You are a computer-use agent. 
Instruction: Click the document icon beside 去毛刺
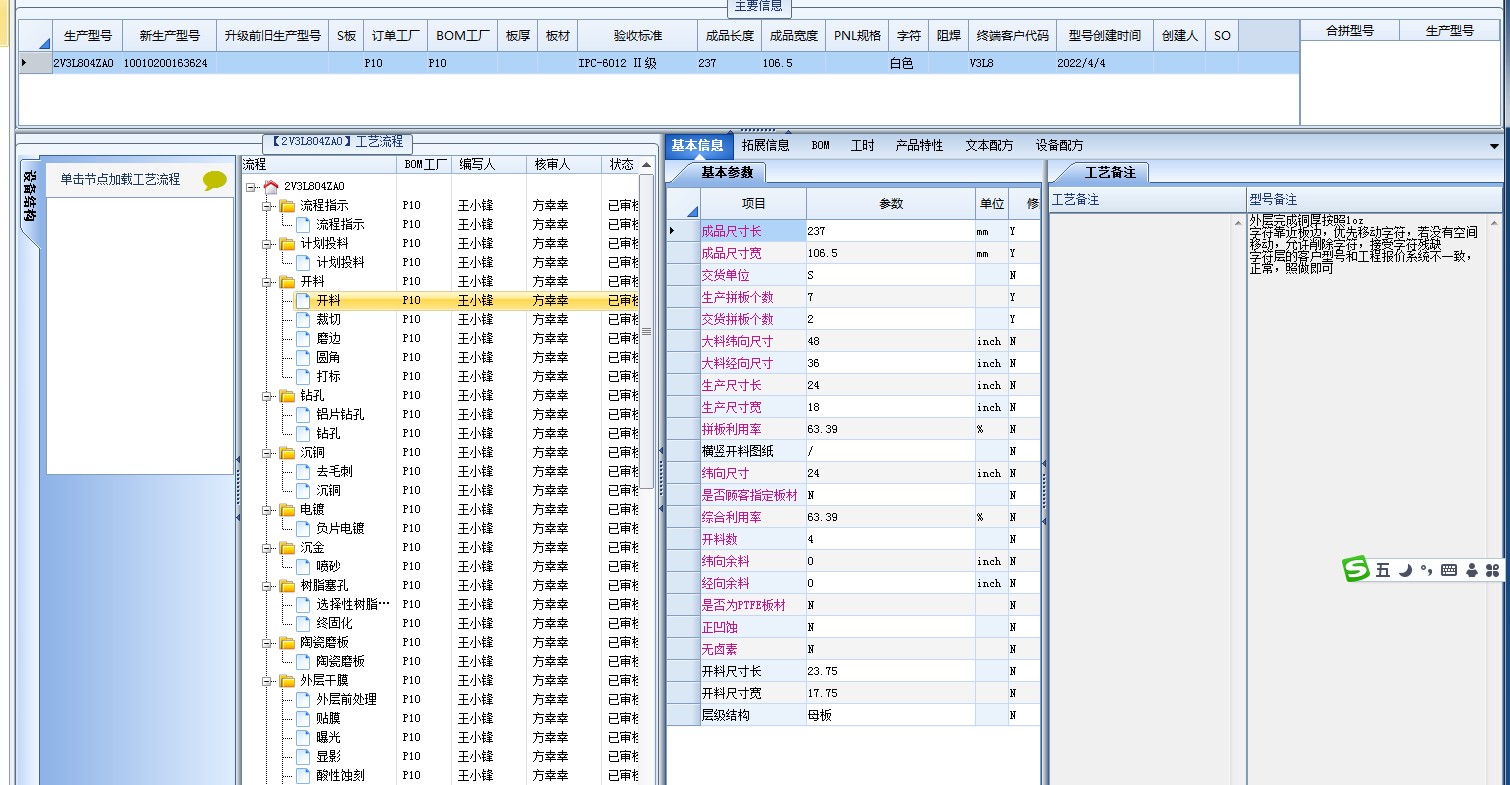(303, 471)
